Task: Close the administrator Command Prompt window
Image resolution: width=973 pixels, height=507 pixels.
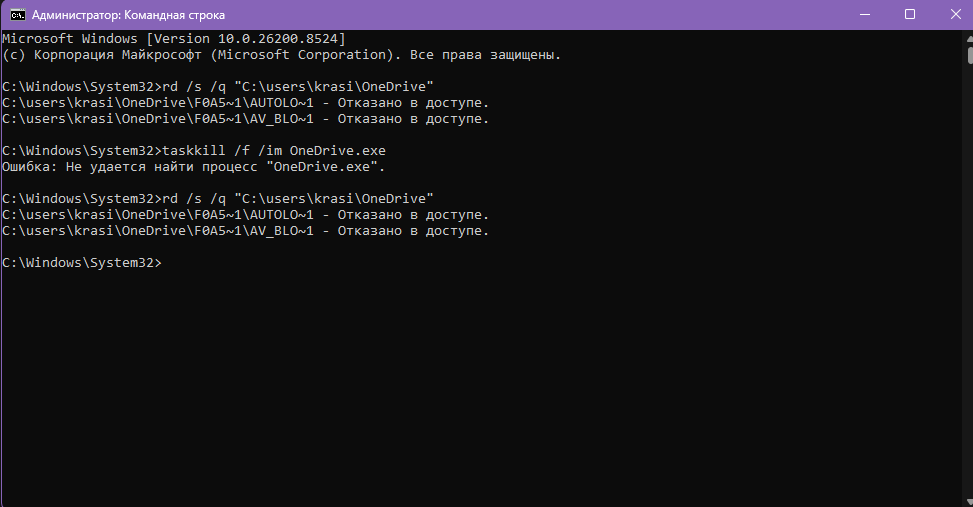Action: (x=955, y=14)
